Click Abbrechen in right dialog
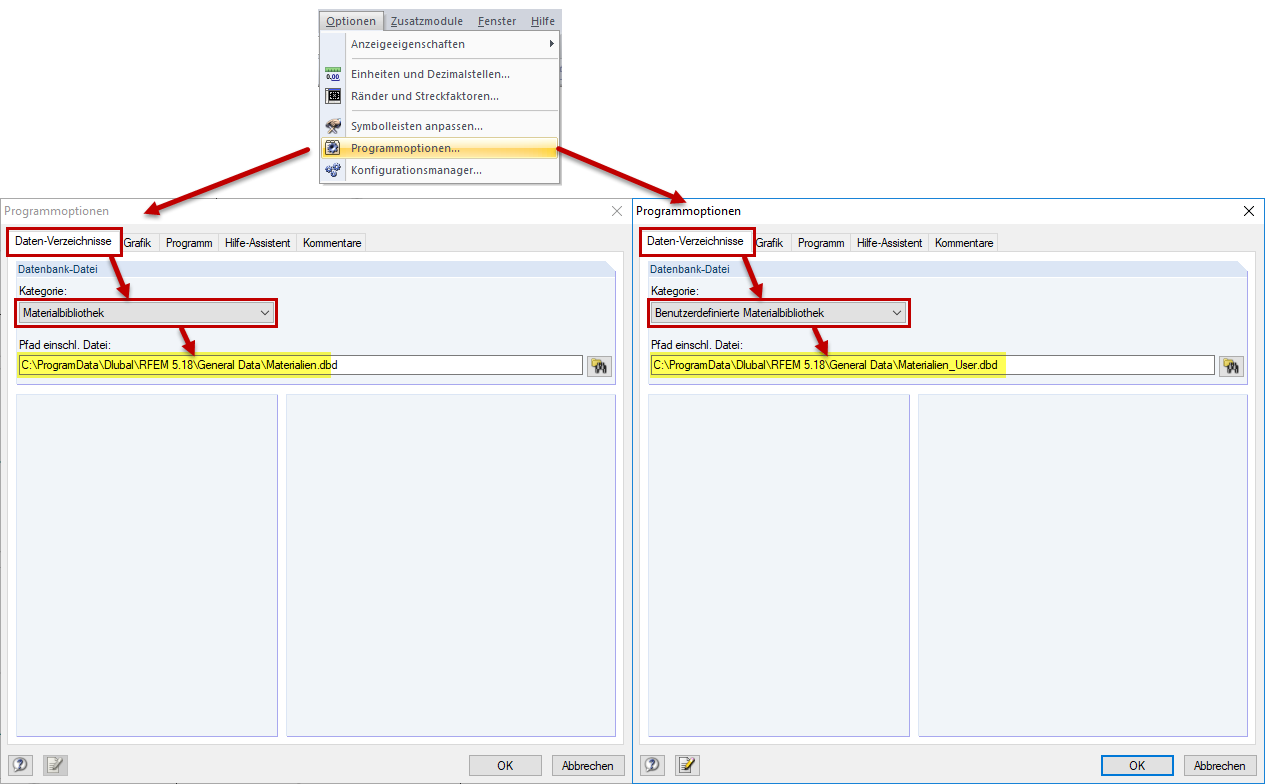This screenshot has width=1278, height=784. (x=1220, y=765)
